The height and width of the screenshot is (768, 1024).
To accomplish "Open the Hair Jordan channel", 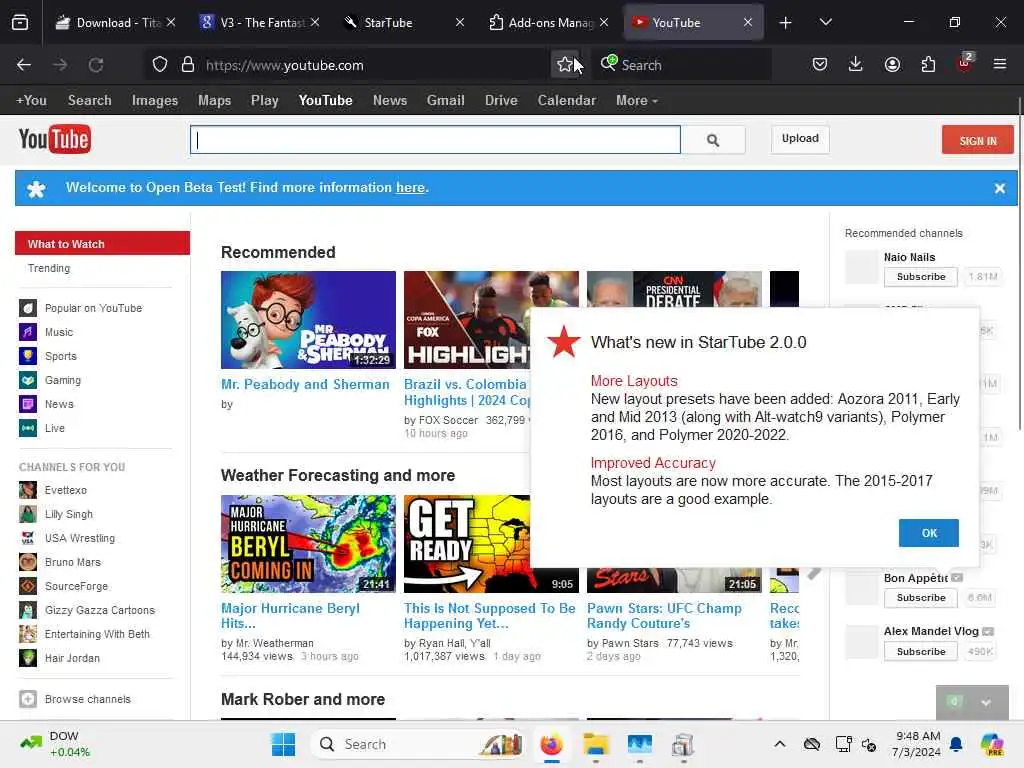I will click(72, 658).
